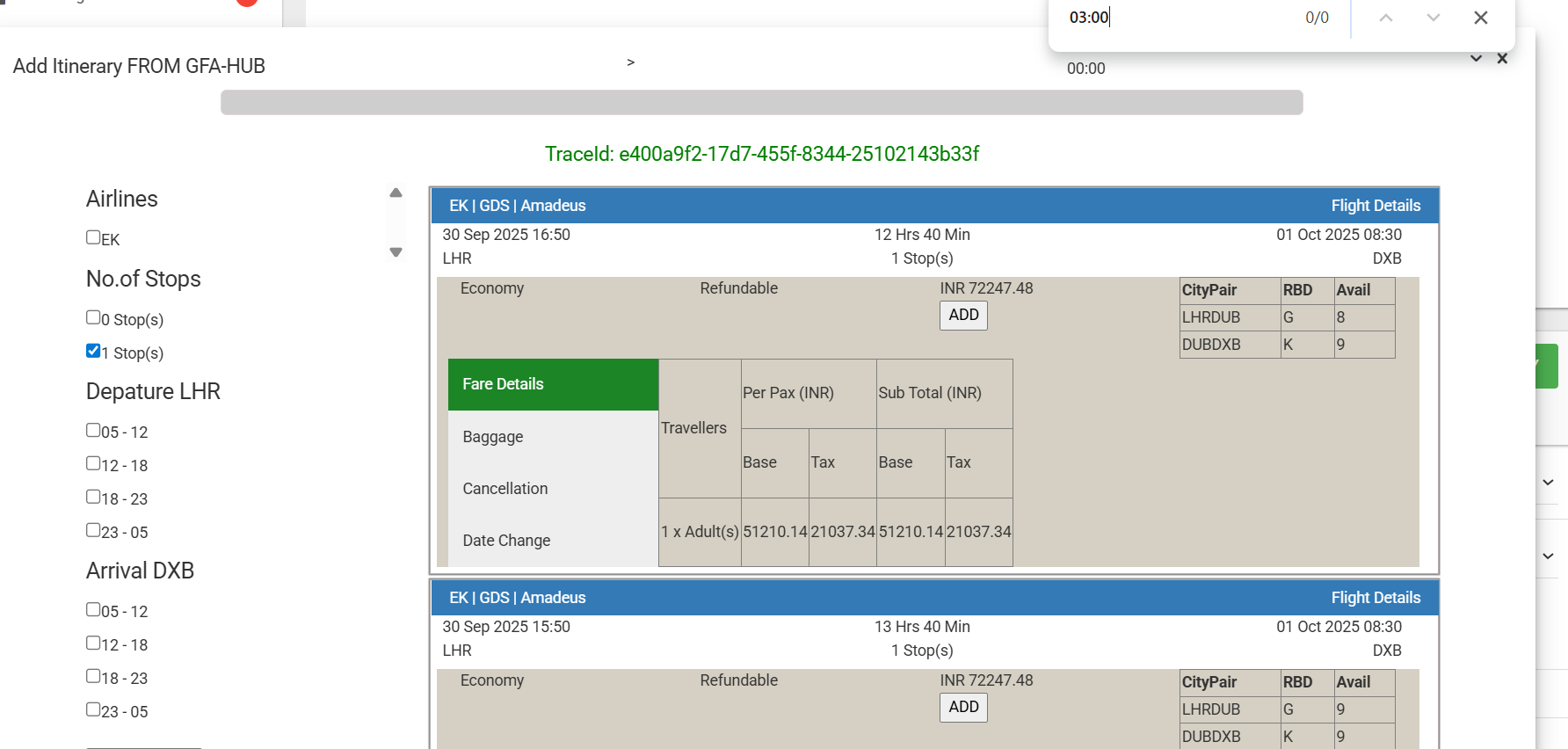Click the greater-than arrow beside itinerary title
This screenshot has width=1568, height=749.
pos(630,62)
